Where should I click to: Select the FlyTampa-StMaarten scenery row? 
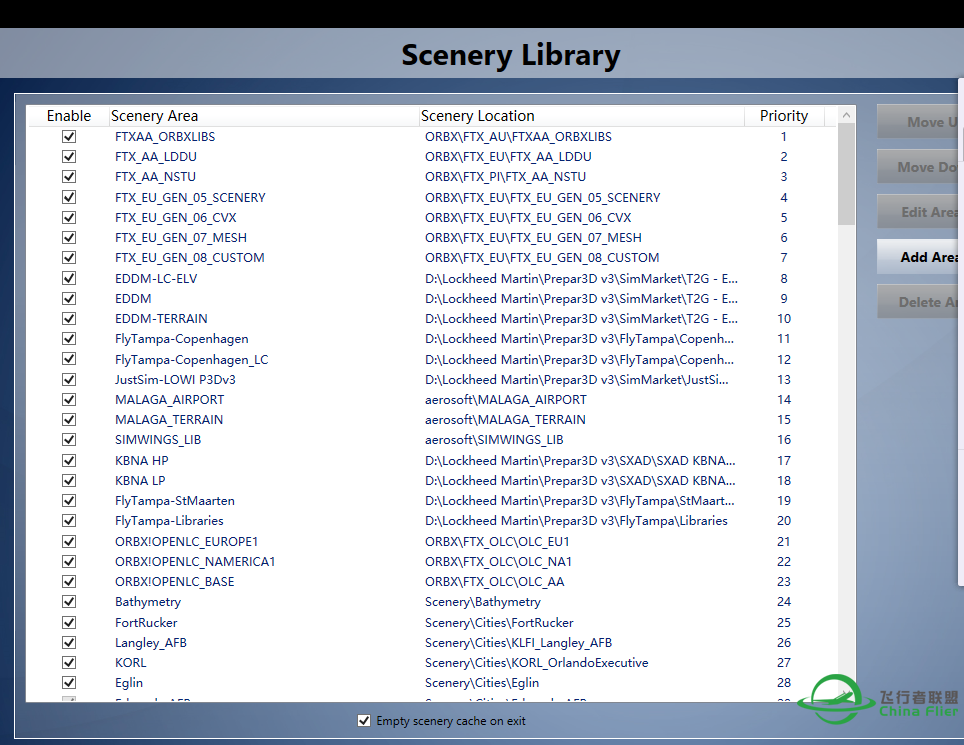175,500
